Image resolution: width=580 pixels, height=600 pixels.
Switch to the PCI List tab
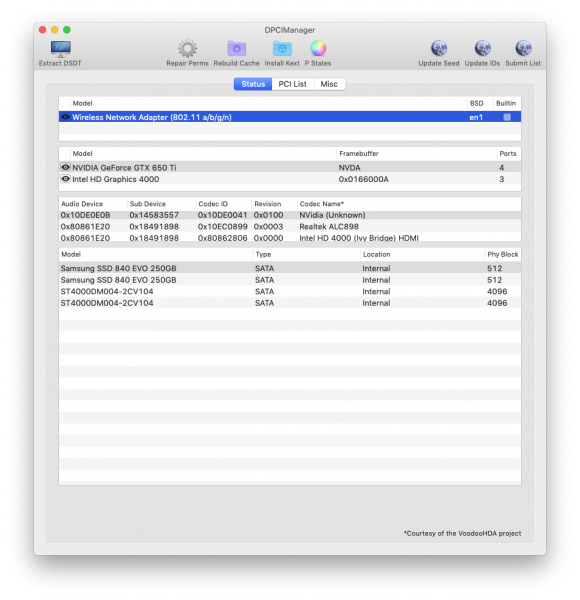[x=293, y=84]
